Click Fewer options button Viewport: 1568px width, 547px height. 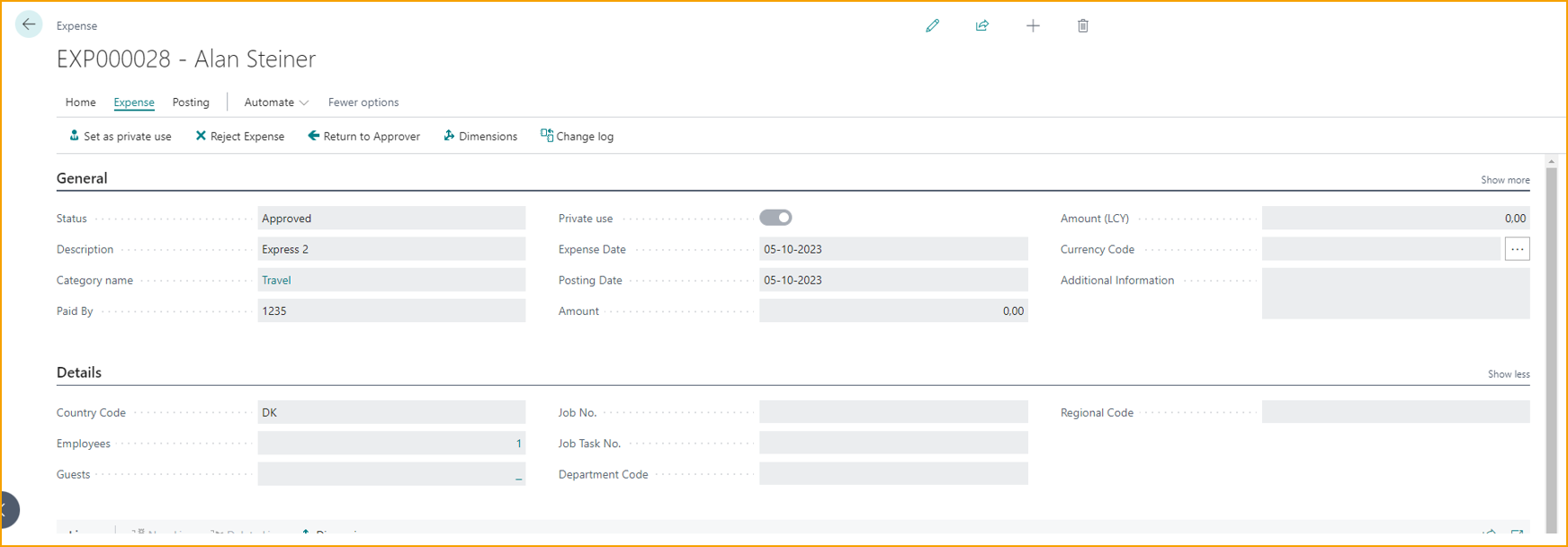[363, 103]
